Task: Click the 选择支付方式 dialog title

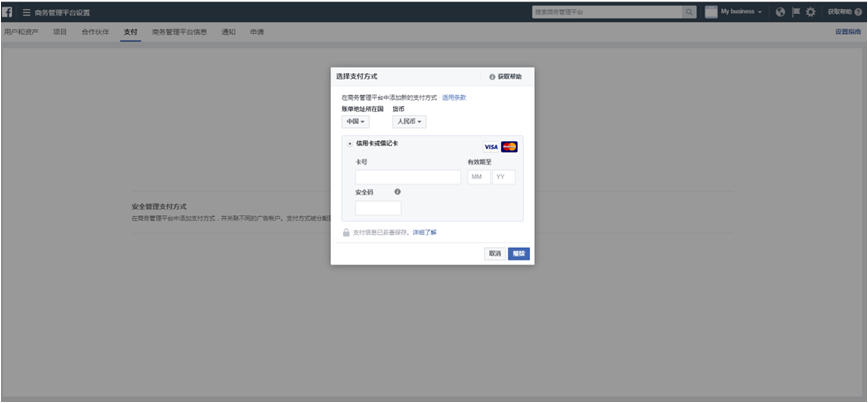Action: pyautogui.click(x=356, y=76)
